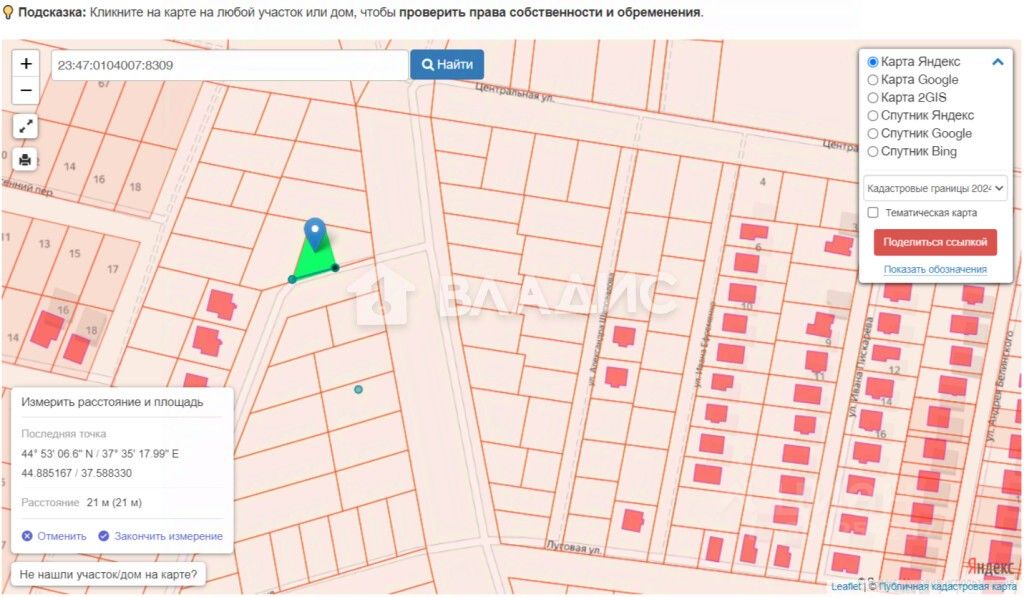Click the Центральная ул. street label

515,92
